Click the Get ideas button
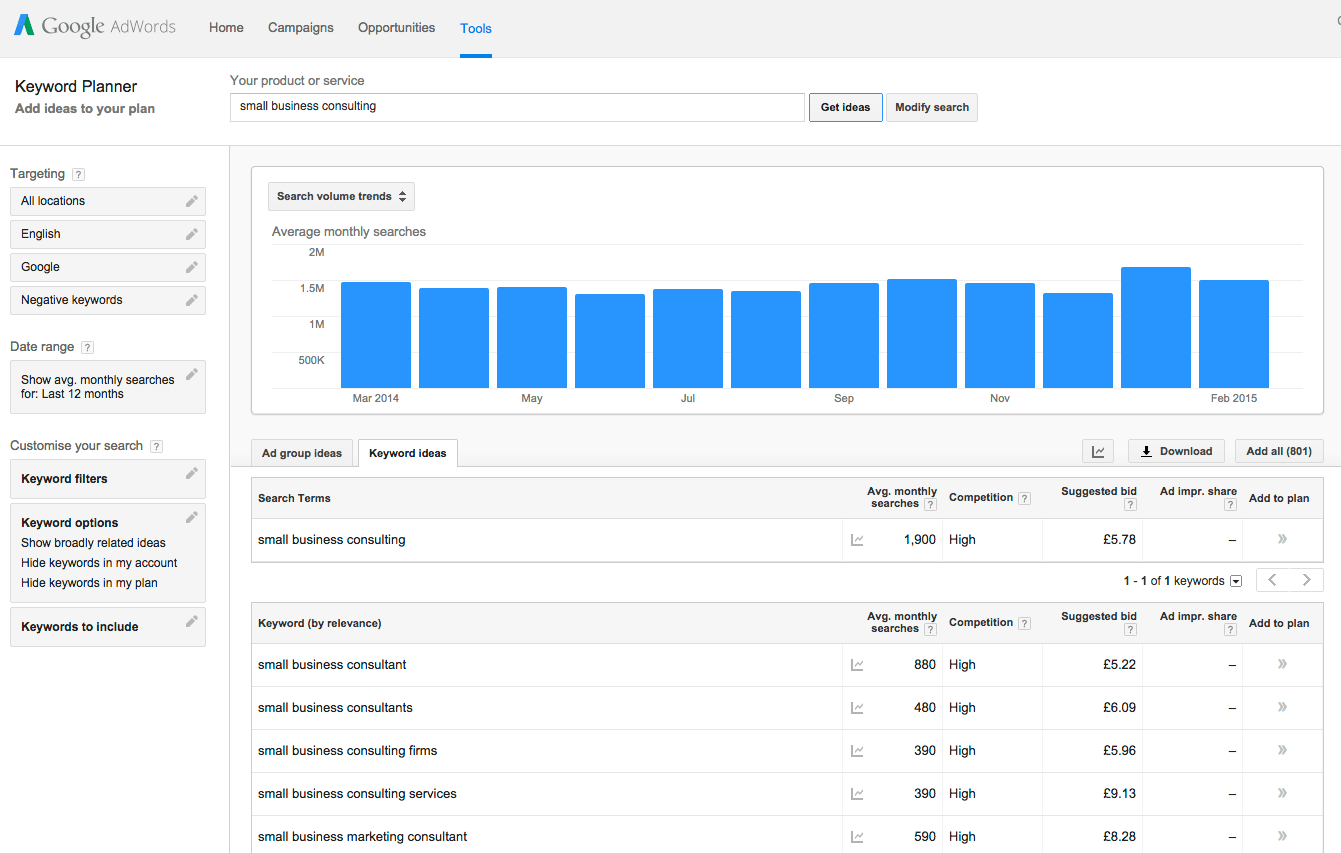This screenshot has width=1341, height=853. 846,107
